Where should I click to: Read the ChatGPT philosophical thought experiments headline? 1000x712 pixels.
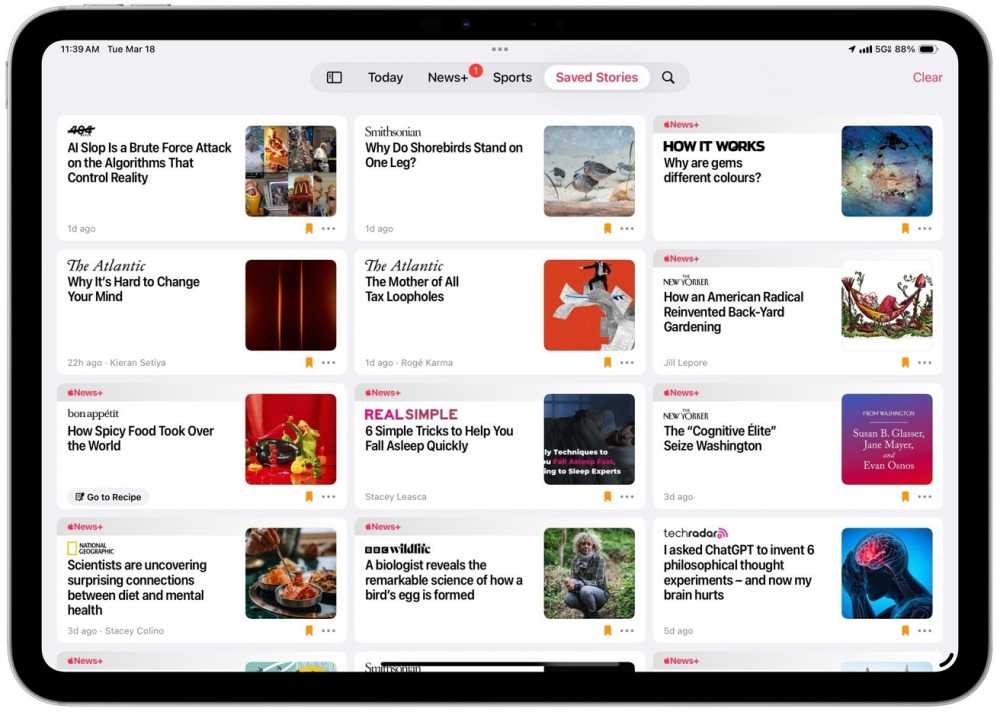coord(739,572)
